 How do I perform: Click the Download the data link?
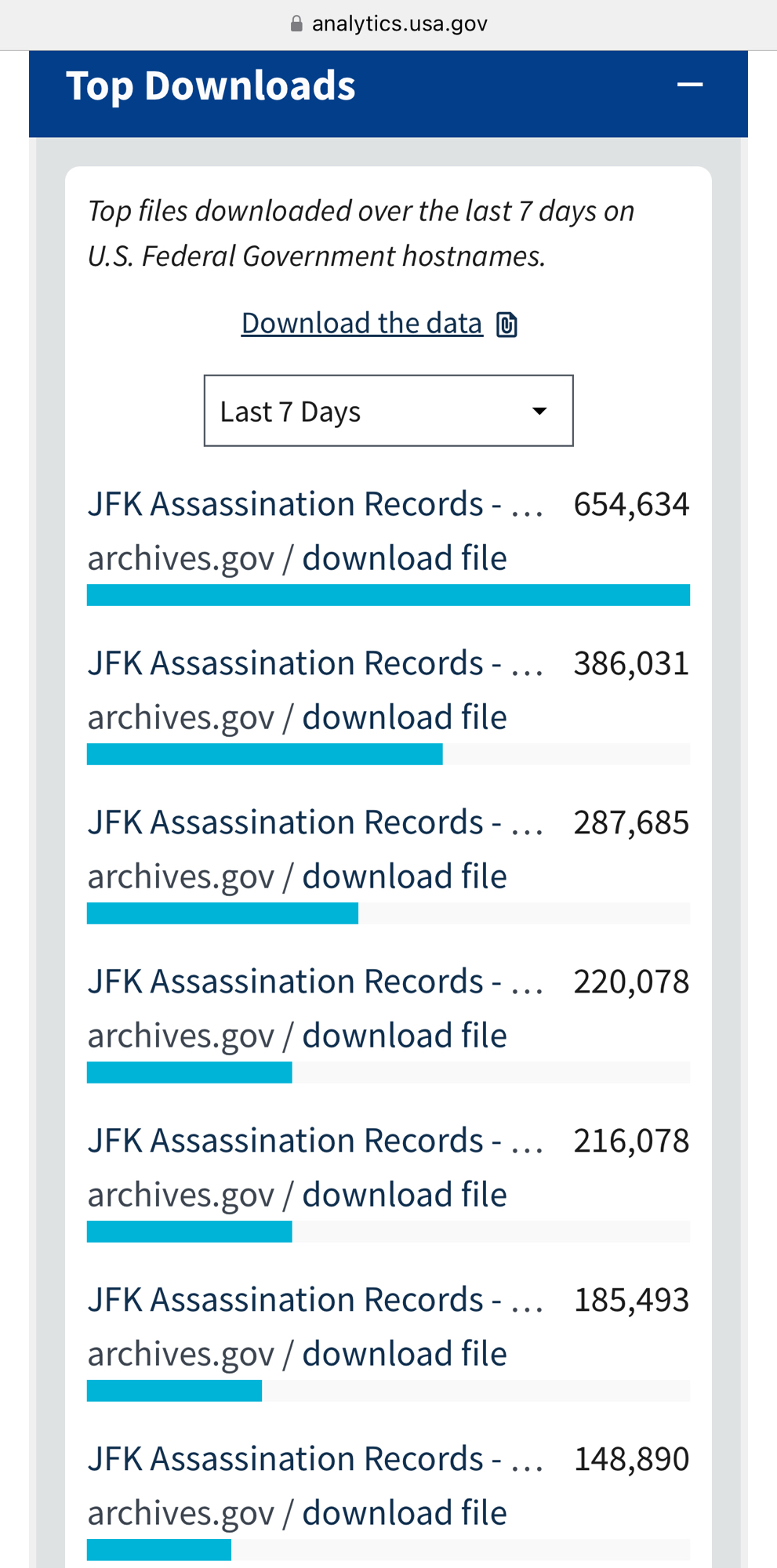361,323
